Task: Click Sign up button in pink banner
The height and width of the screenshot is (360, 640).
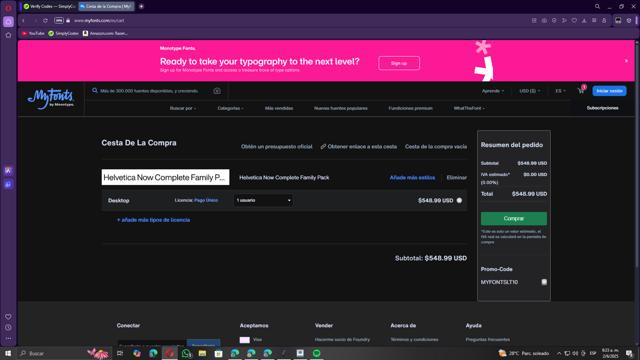Action: click(x=399, y=63)
